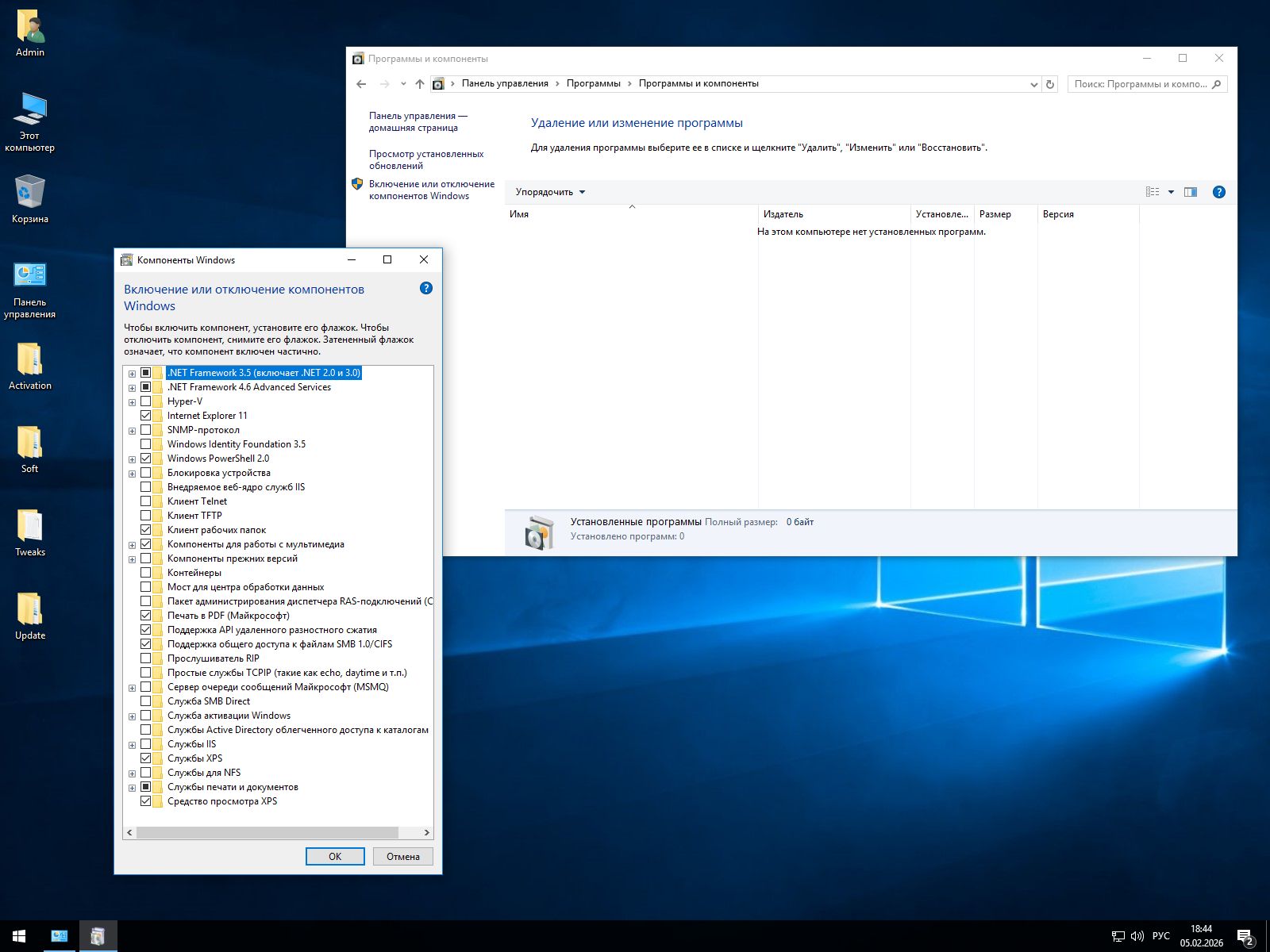This screenshot has height=952, width=1270.
Task: Click Программы in the breadcrumb path
Action: pos(593,83)
